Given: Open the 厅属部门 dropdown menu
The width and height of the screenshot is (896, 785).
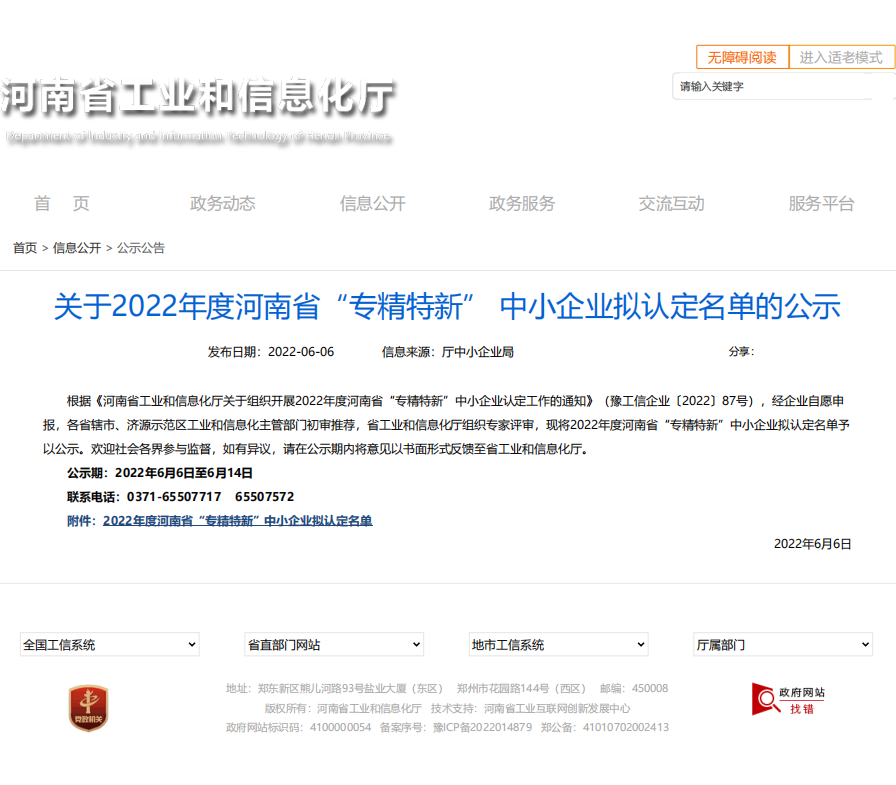Looking at the screenshot, I should (x=783, y=645).
